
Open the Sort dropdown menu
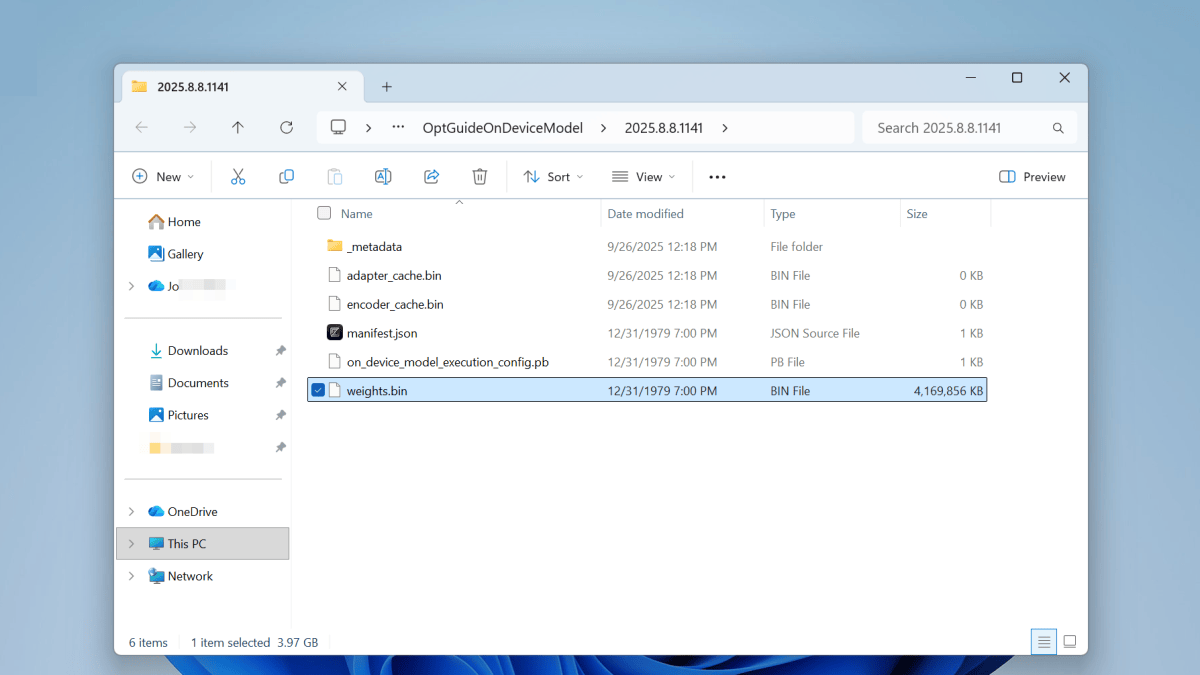coord(553,177)
